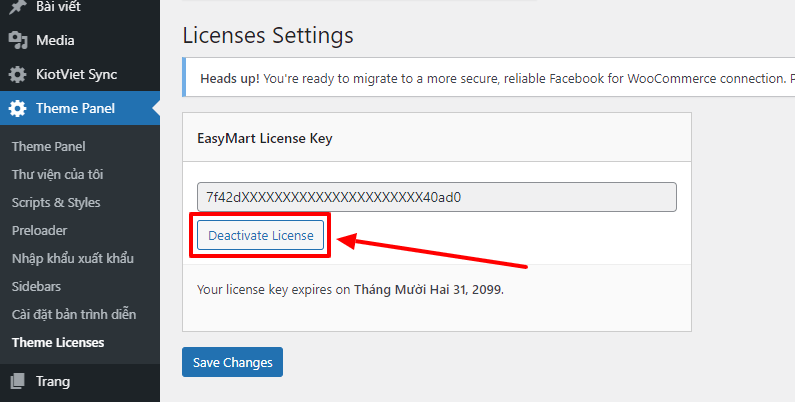Open Cài đặt bản trình diễn
Viewport: 795px width, 402px height.
[74, 314]
